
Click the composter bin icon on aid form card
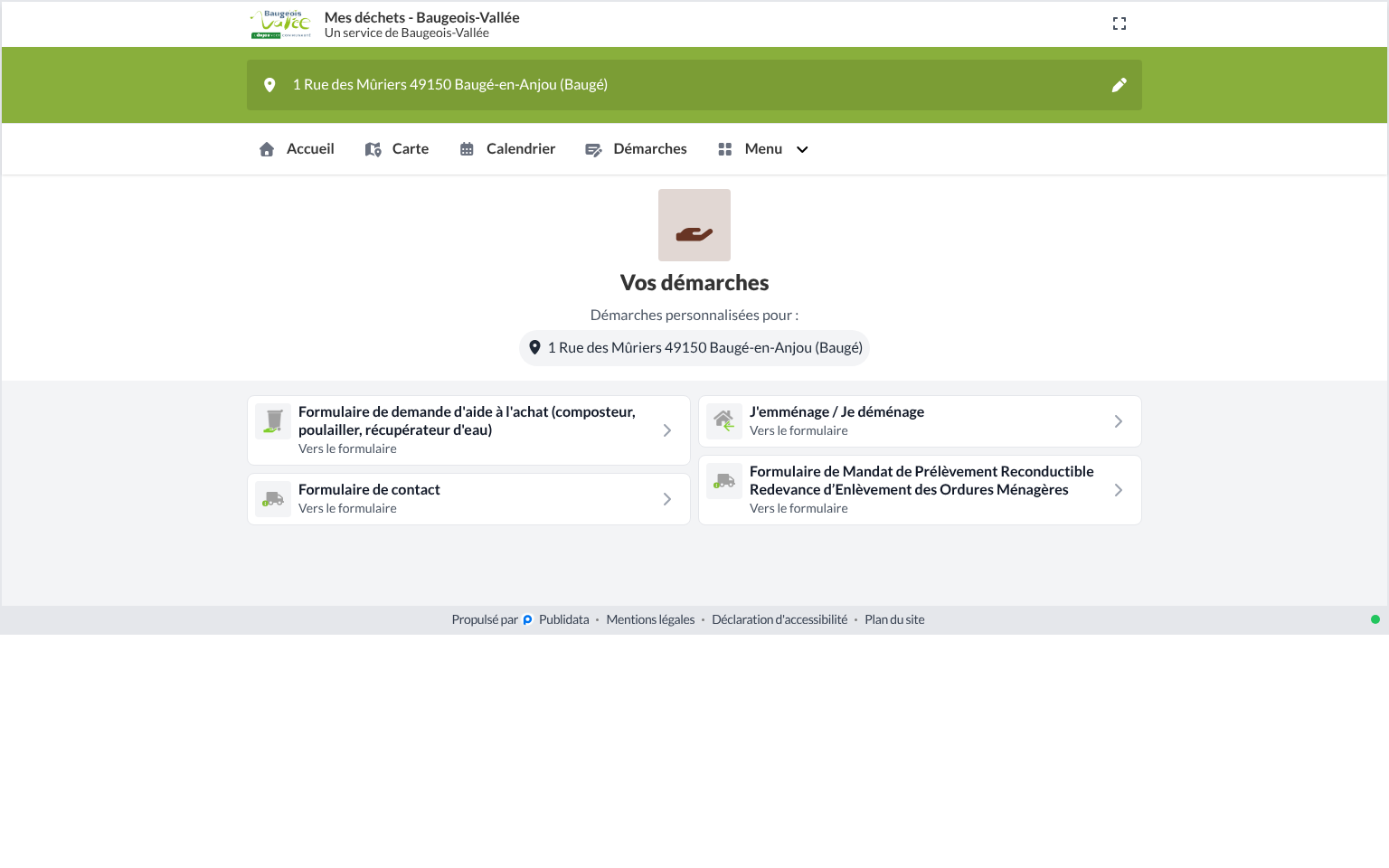273,421
